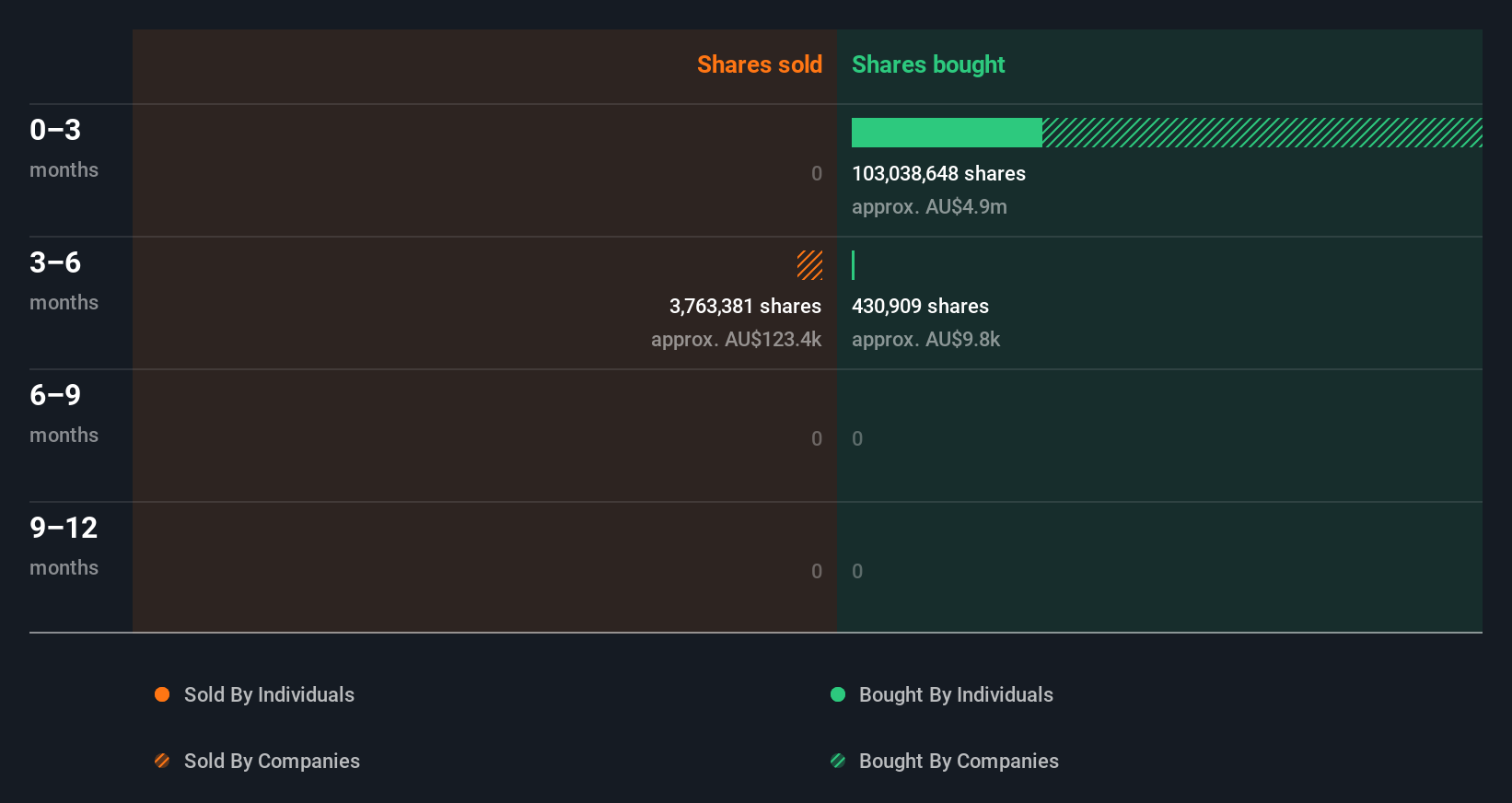Click the striped Sold By Companies legend icon
This screenshot has width=1512, height=803.
click(162, 761)
